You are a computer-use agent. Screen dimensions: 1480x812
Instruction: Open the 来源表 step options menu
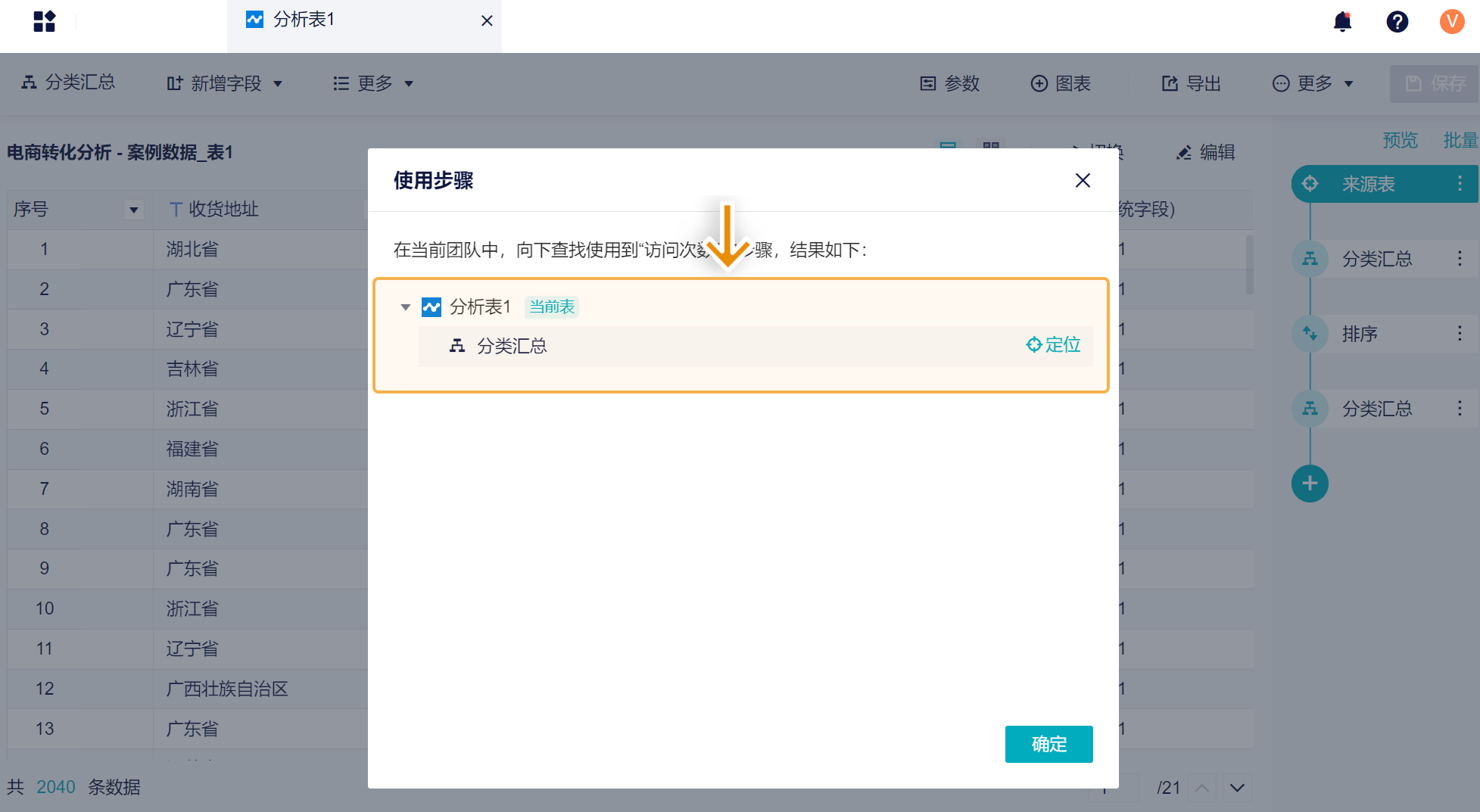(1460, 184)
